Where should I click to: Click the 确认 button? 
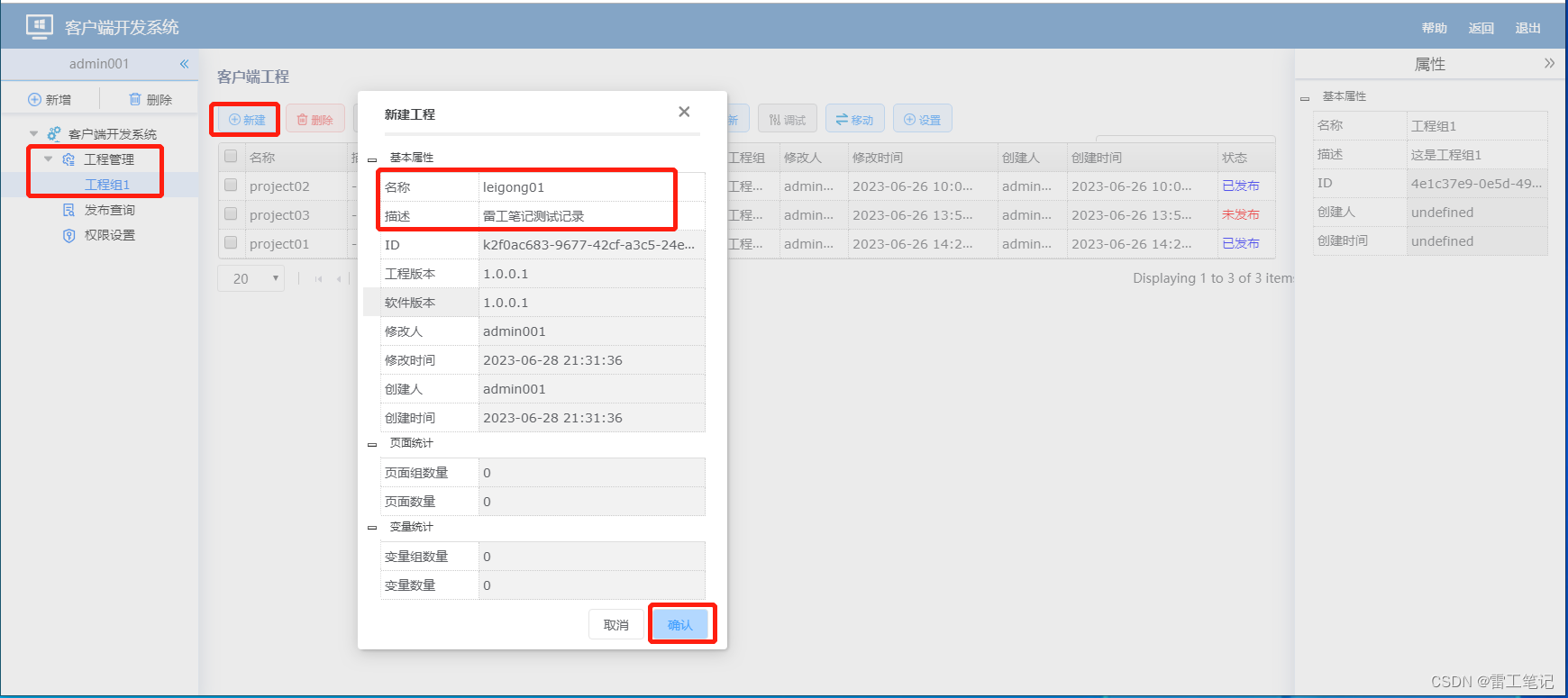pos(680,624)
